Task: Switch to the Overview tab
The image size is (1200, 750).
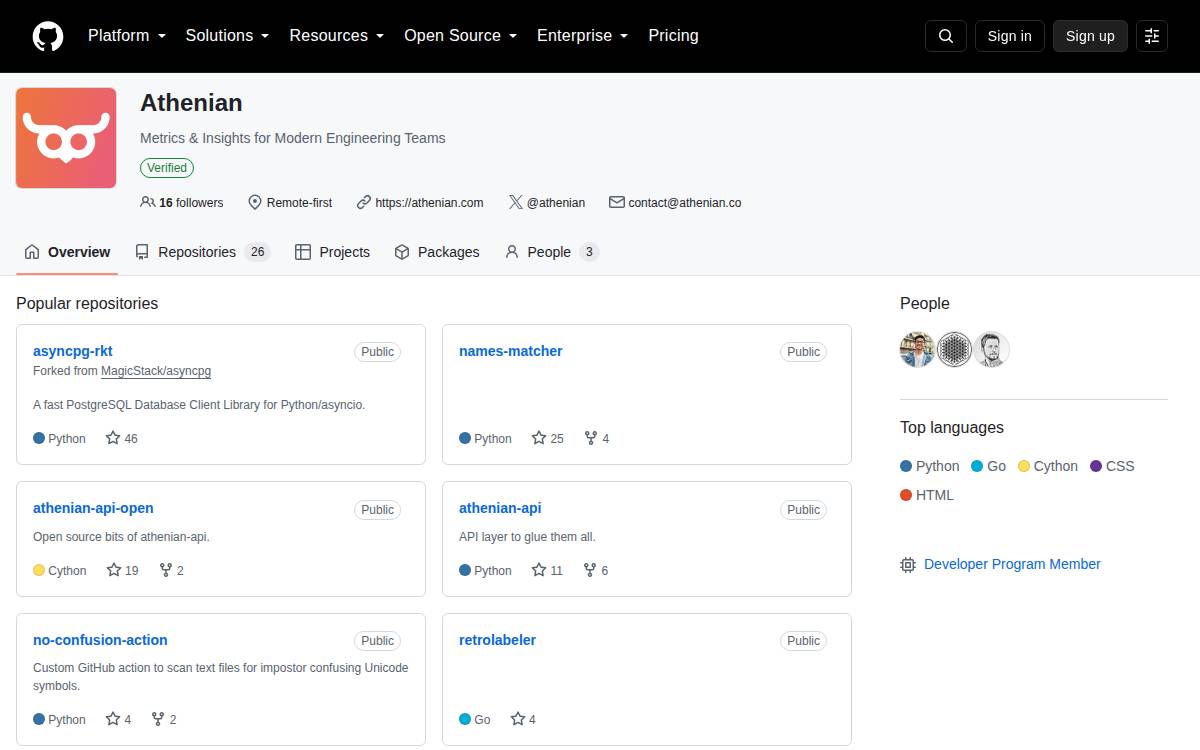Action: (x=67, y=252)
